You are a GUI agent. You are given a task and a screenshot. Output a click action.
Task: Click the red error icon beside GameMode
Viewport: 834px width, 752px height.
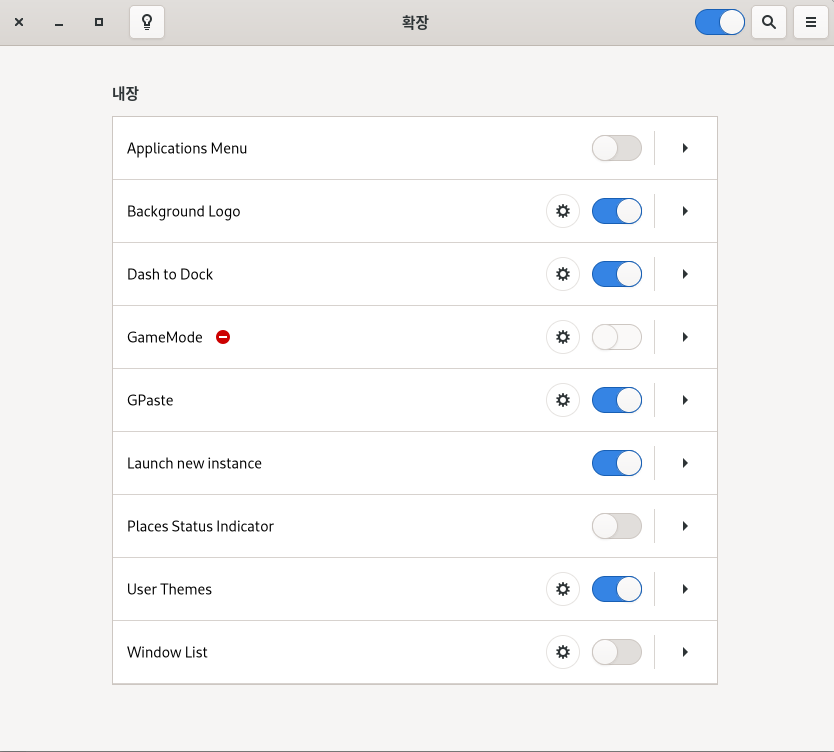click(223, 337)
